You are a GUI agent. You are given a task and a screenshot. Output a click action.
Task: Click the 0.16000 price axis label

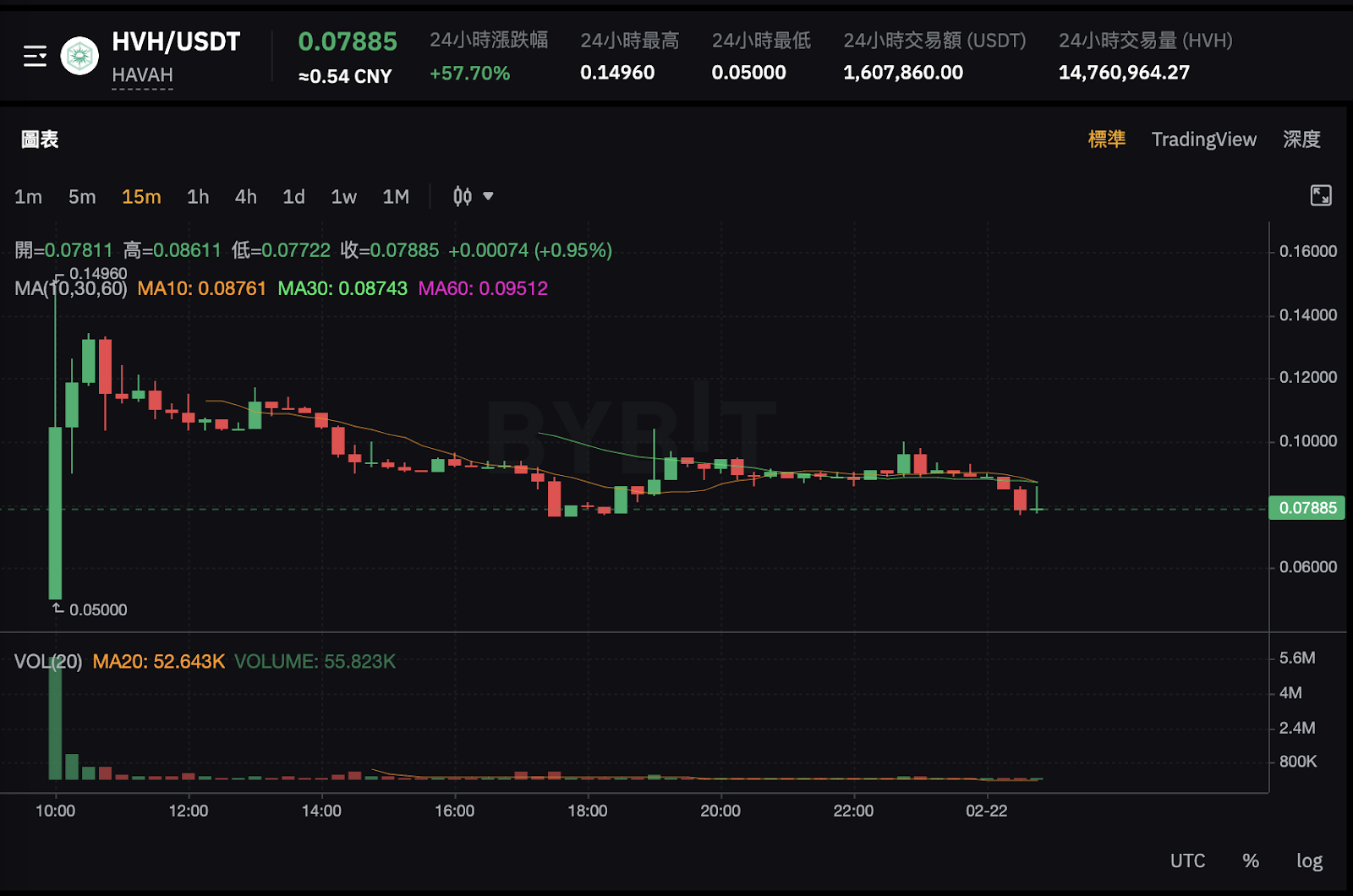click(1308, 251)
